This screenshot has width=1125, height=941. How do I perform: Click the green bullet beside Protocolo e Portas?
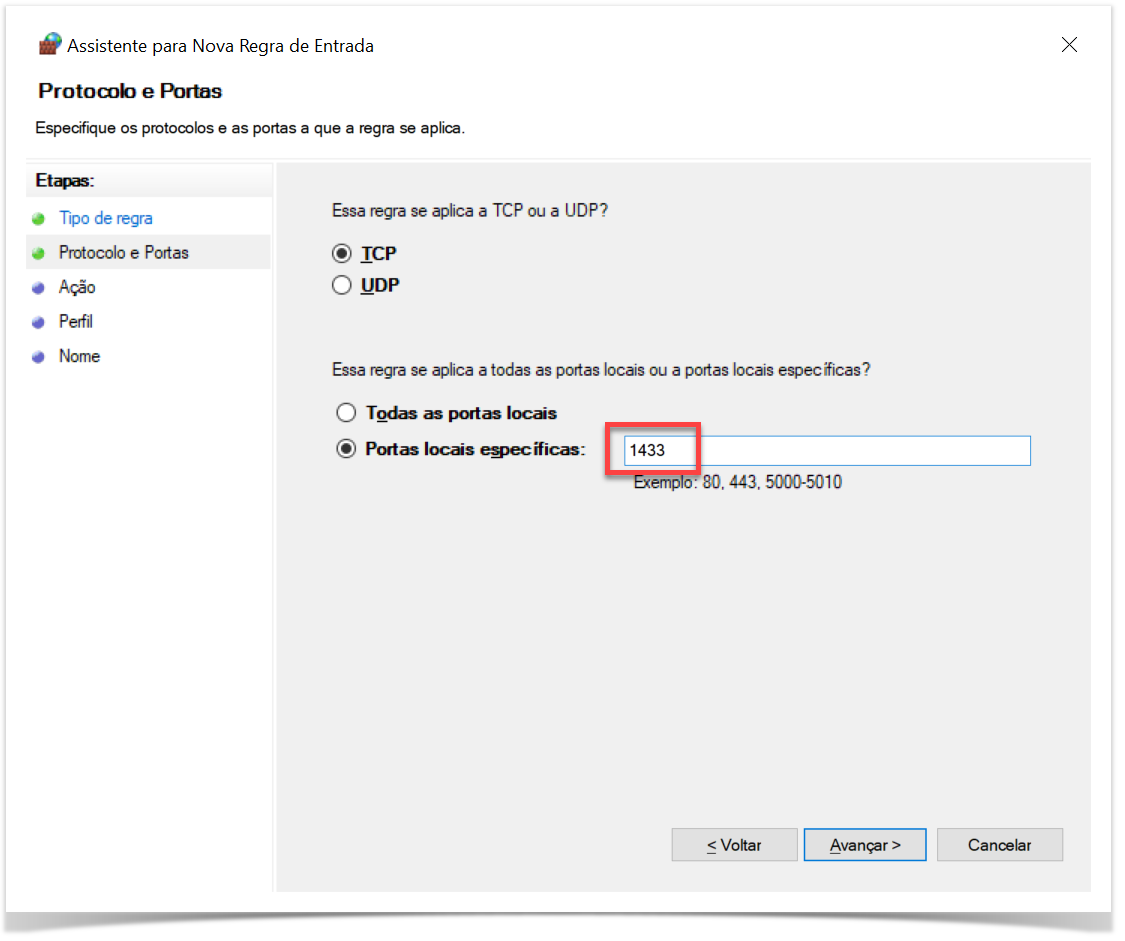39,253
